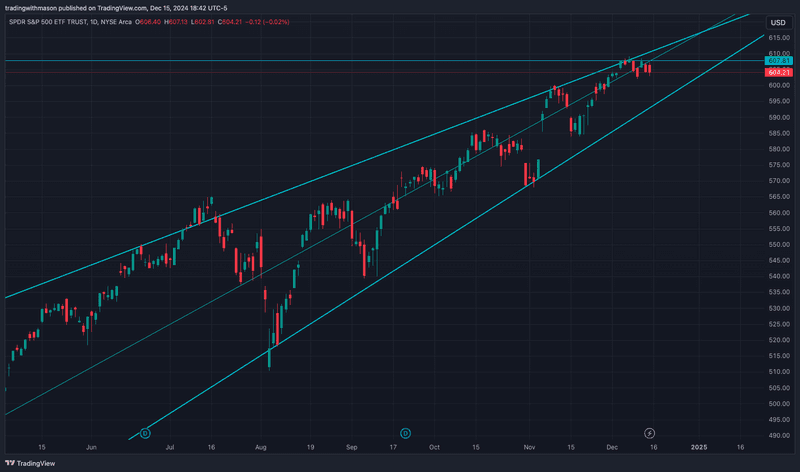Click the Nov label on time axis
Viewport: 800px width, 472px height.
point(529,448)
